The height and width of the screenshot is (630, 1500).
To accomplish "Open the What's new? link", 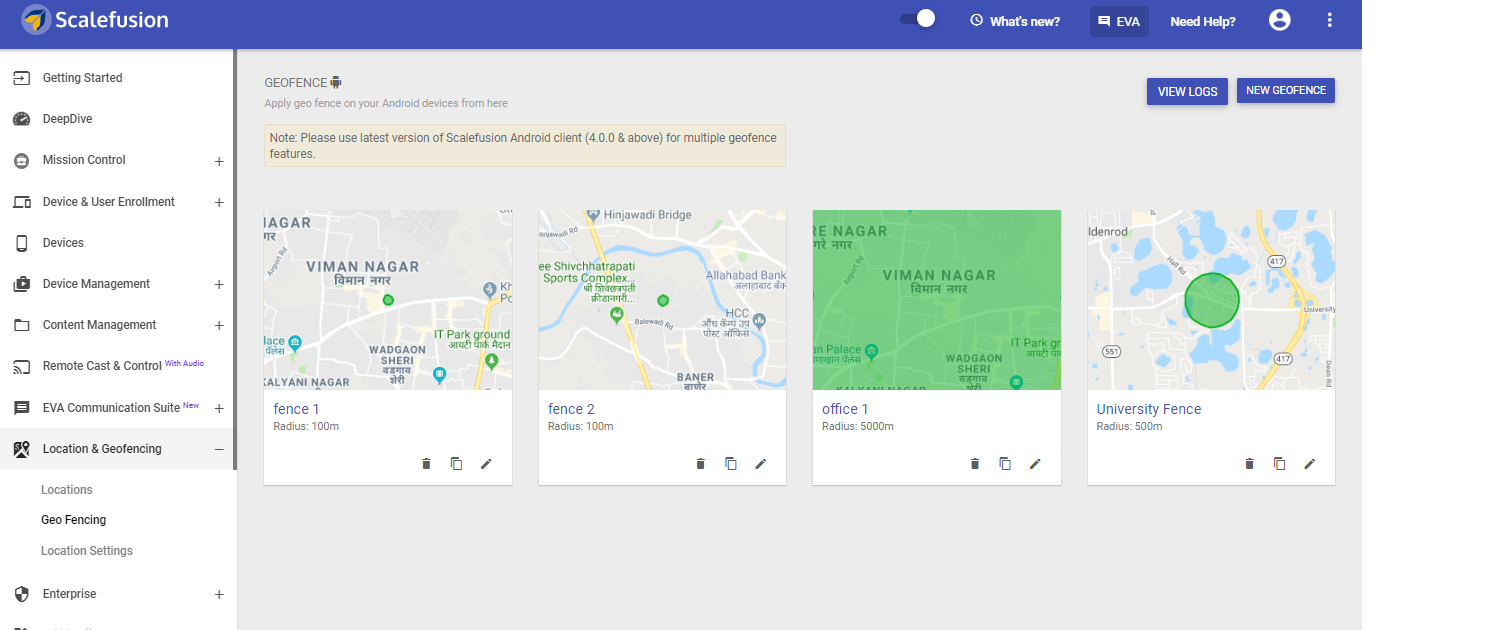I will pos(1015,21).
